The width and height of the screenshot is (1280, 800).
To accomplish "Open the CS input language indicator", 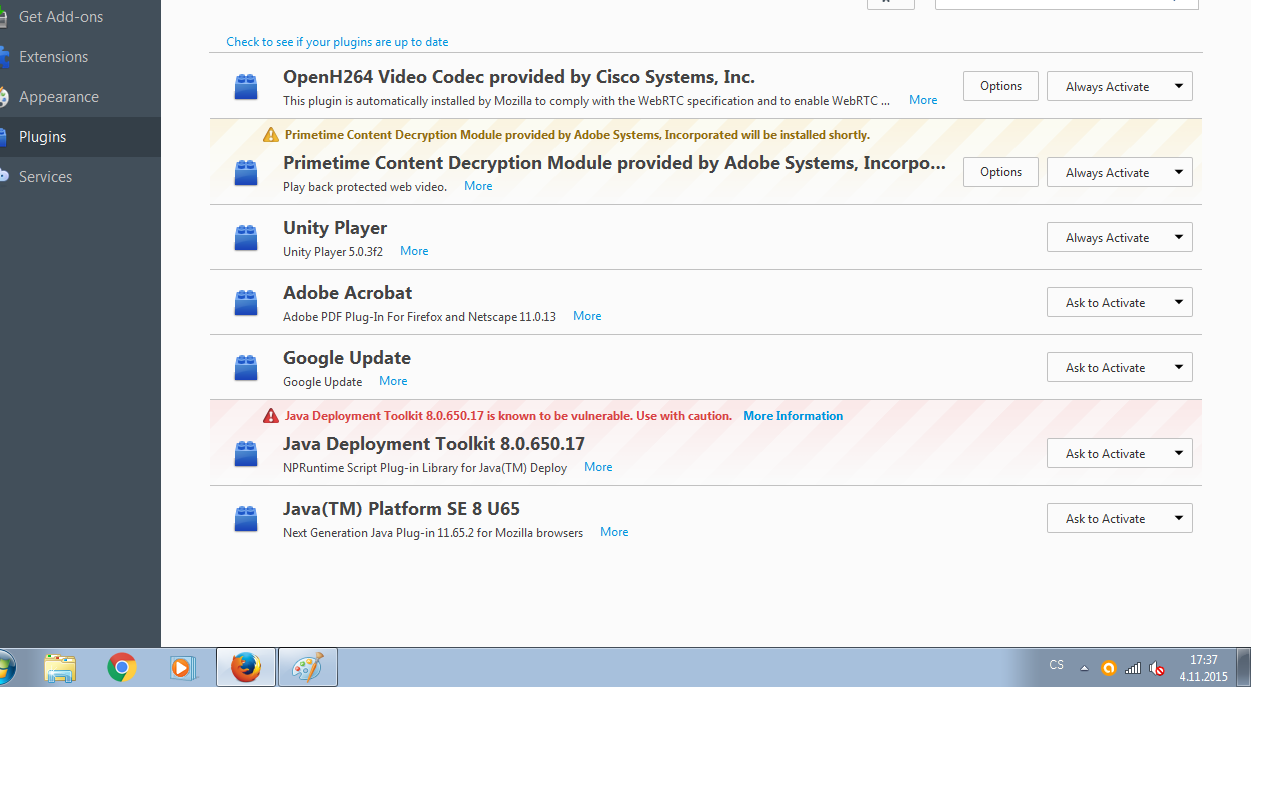I will [x=1057, y=666].
